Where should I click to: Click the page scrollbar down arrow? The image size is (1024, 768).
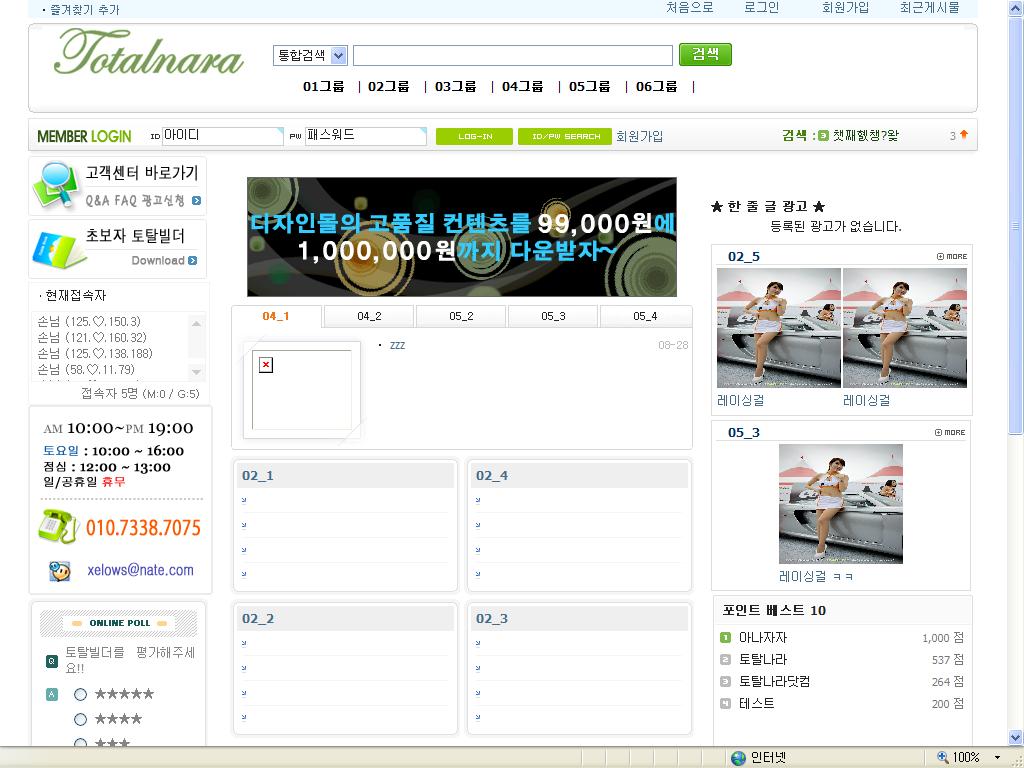pos(1016,737)
